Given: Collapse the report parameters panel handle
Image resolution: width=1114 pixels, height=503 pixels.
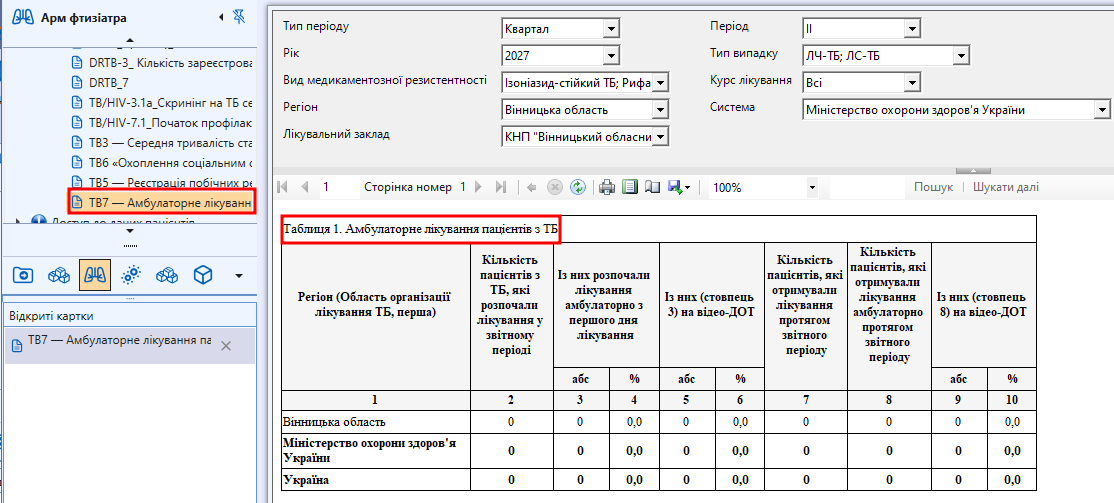Looking at the screenshot, I should tap(973, 171).
